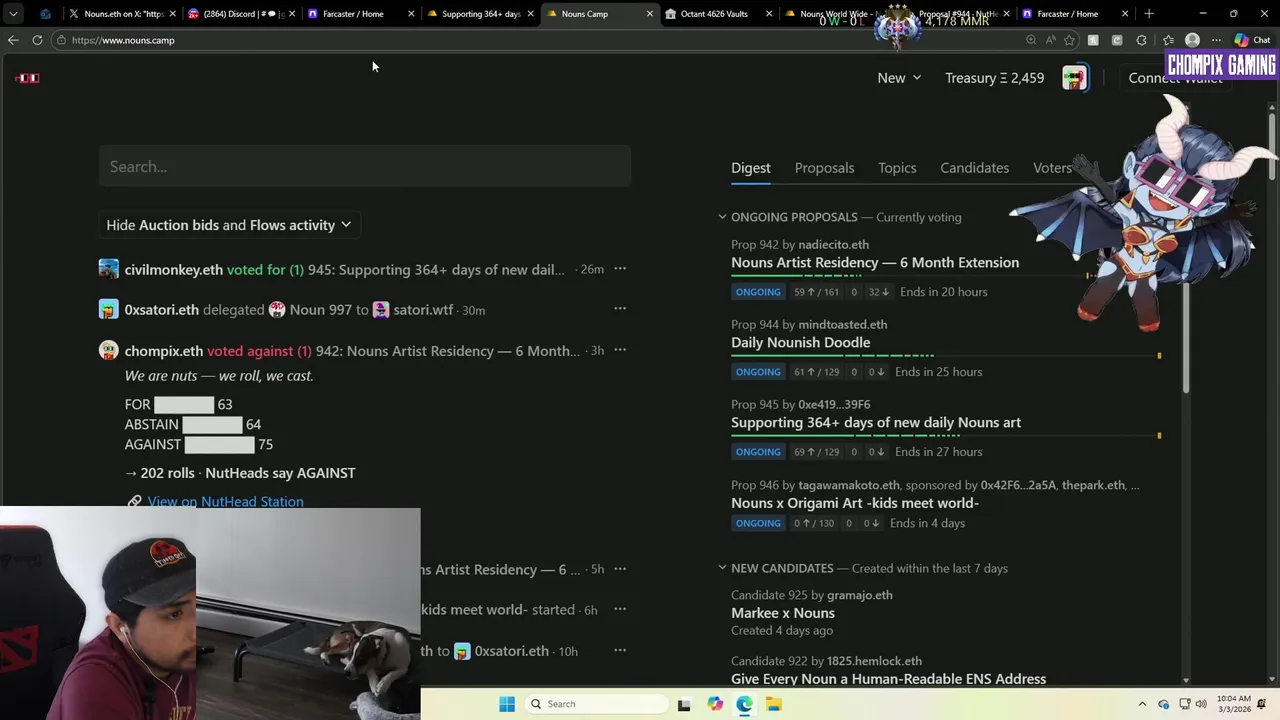
Task: Open a new browser tab
Action: click(x=1149, y=14)
